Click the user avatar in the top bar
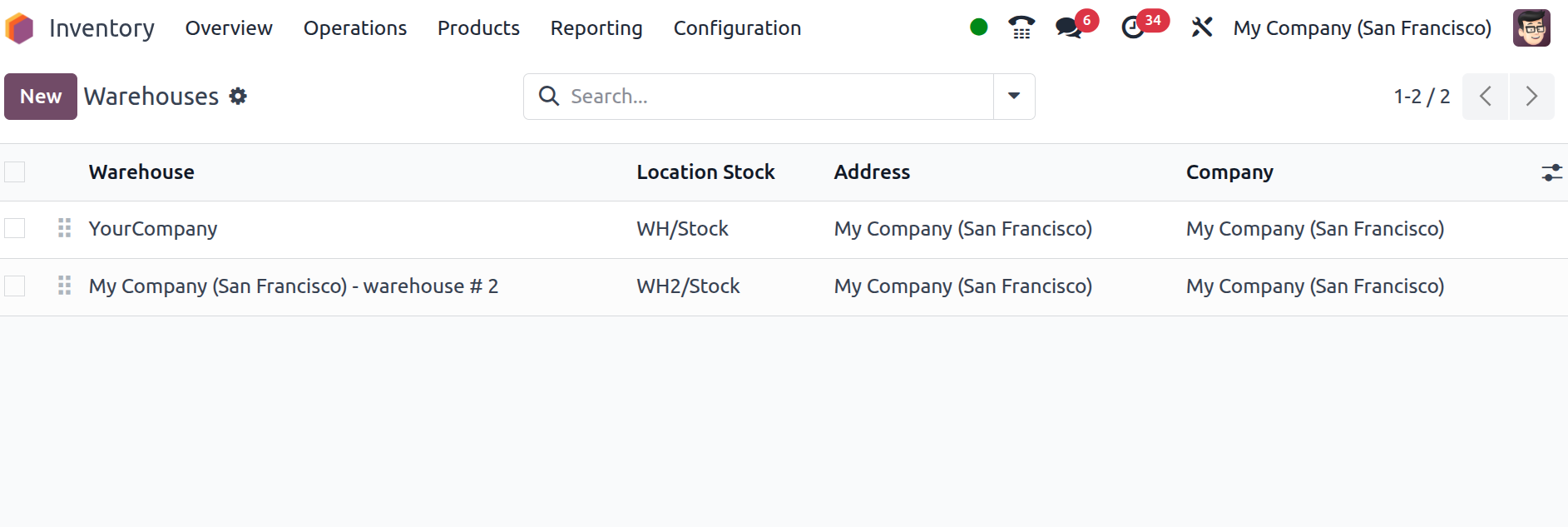Screen dimensions: 1568x527 tap(1531, 27)
